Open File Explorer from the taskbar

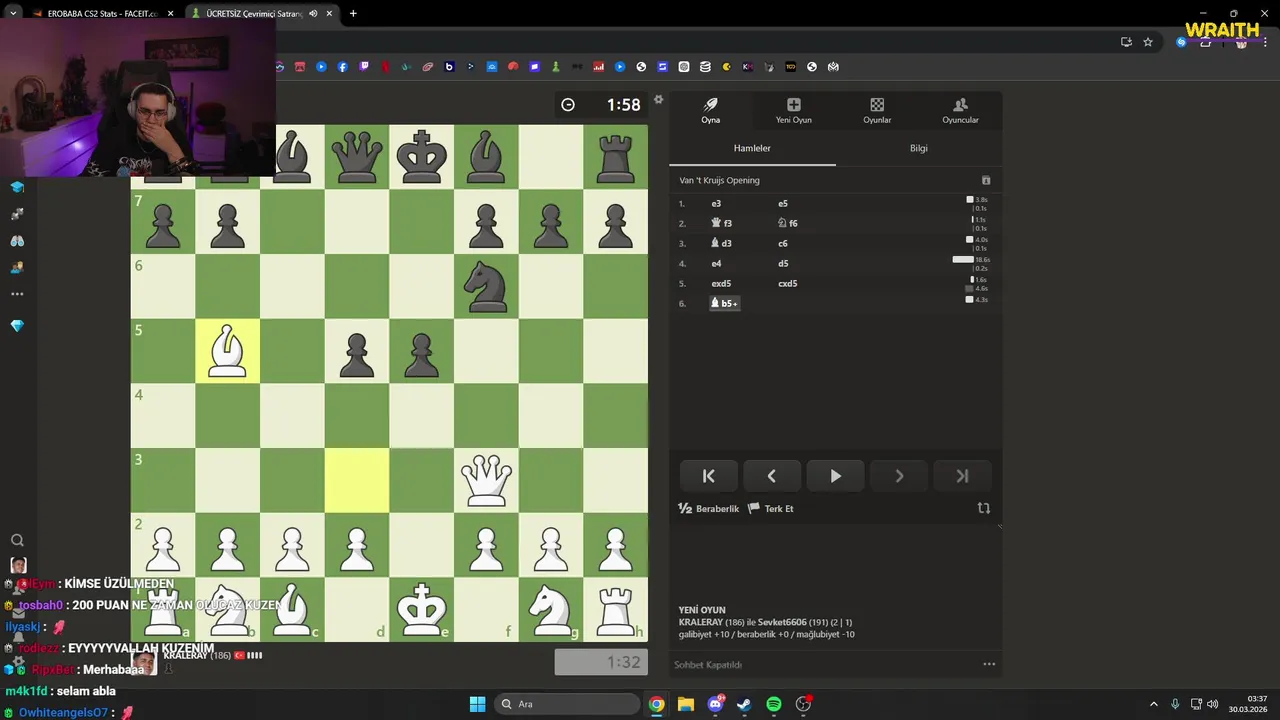click(685, 704)
